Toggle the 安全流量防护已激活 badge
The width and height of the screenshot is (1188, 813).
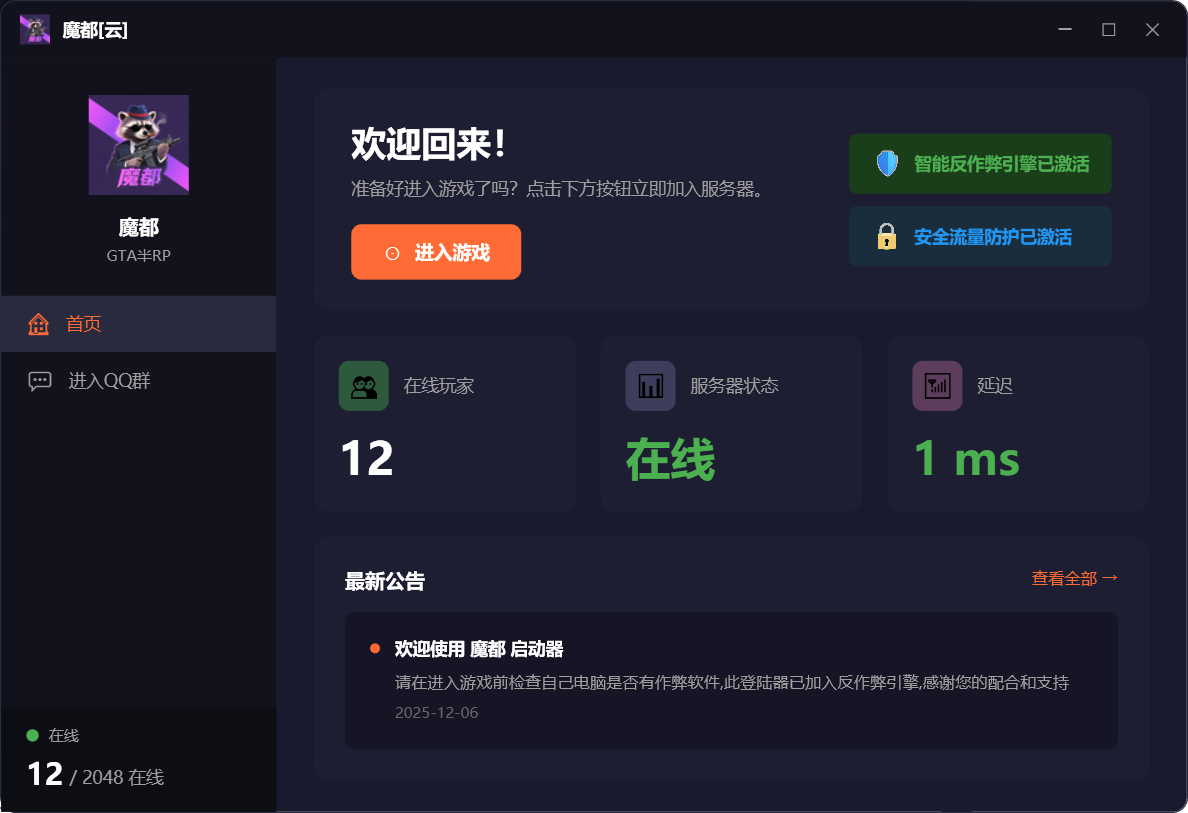pyautogui.click(x=980, y=236)
